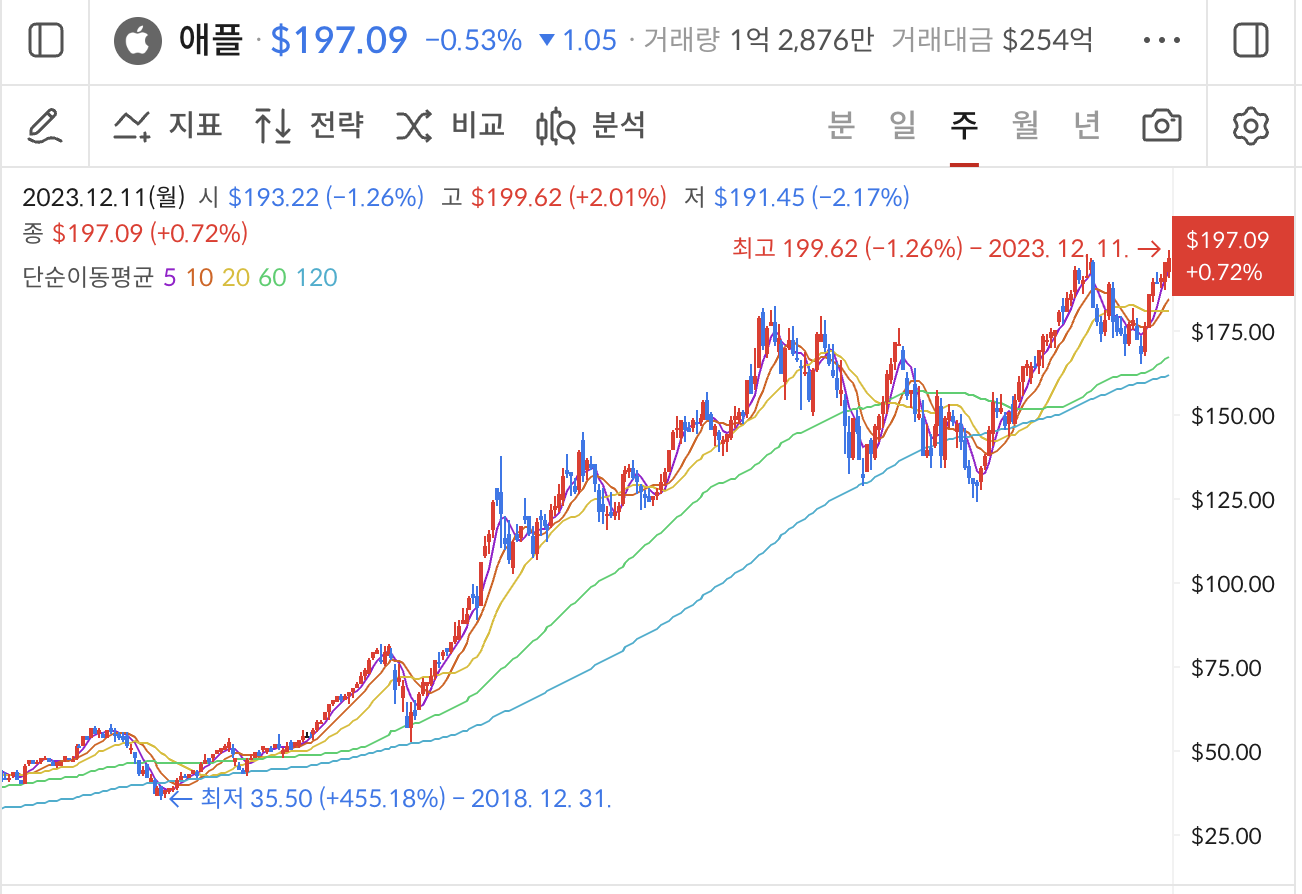The image size is (1302, 894).
Task: Switch to the 년 yearly interval
Action: point(1087,126)
